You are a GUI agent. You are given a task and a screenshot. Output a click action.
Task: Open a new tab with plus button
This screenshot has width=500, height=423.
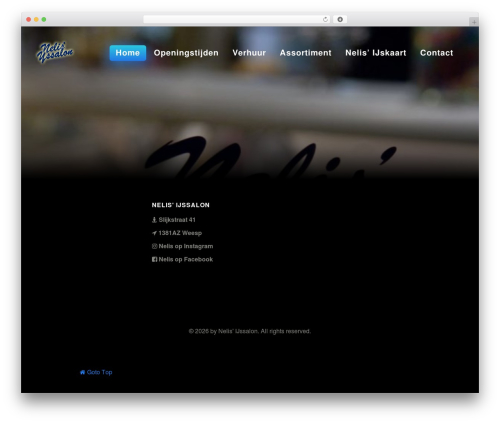474,22
